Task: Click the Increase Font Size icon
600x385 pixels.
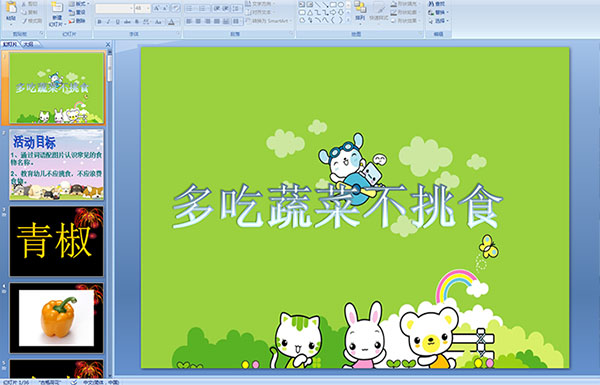Action: [157, 8]
